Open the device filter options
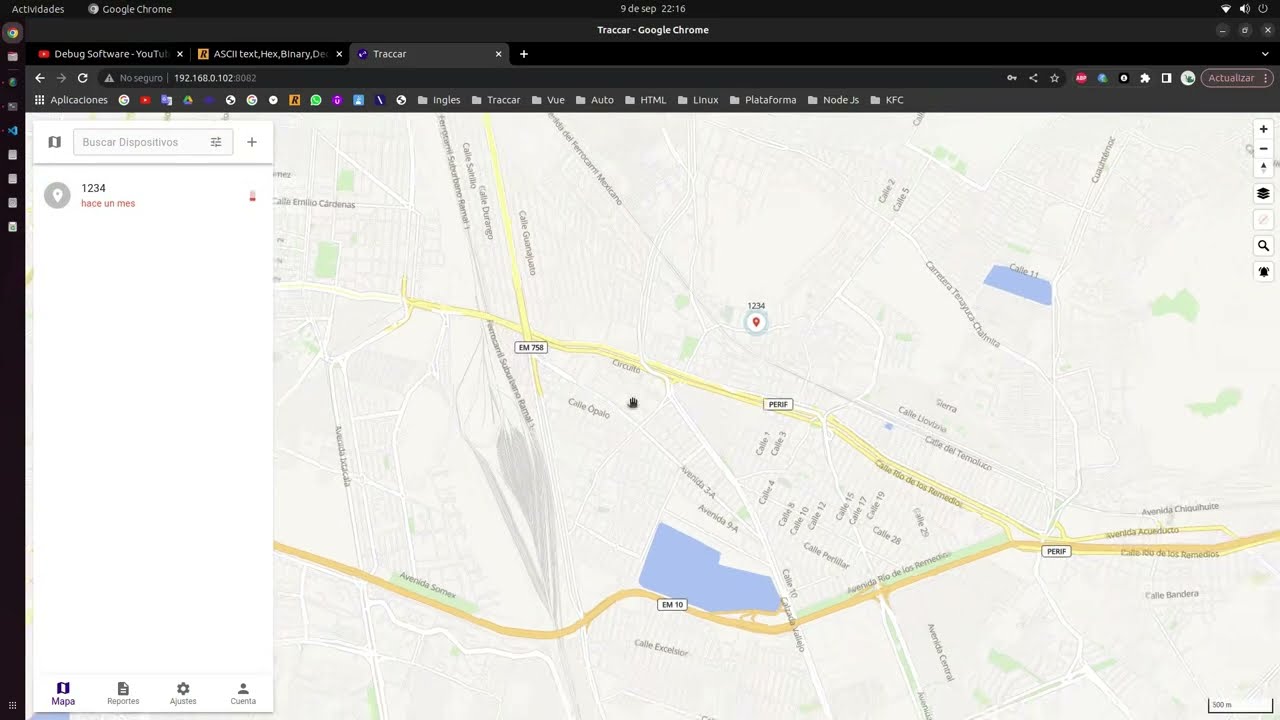 (216, 142)
